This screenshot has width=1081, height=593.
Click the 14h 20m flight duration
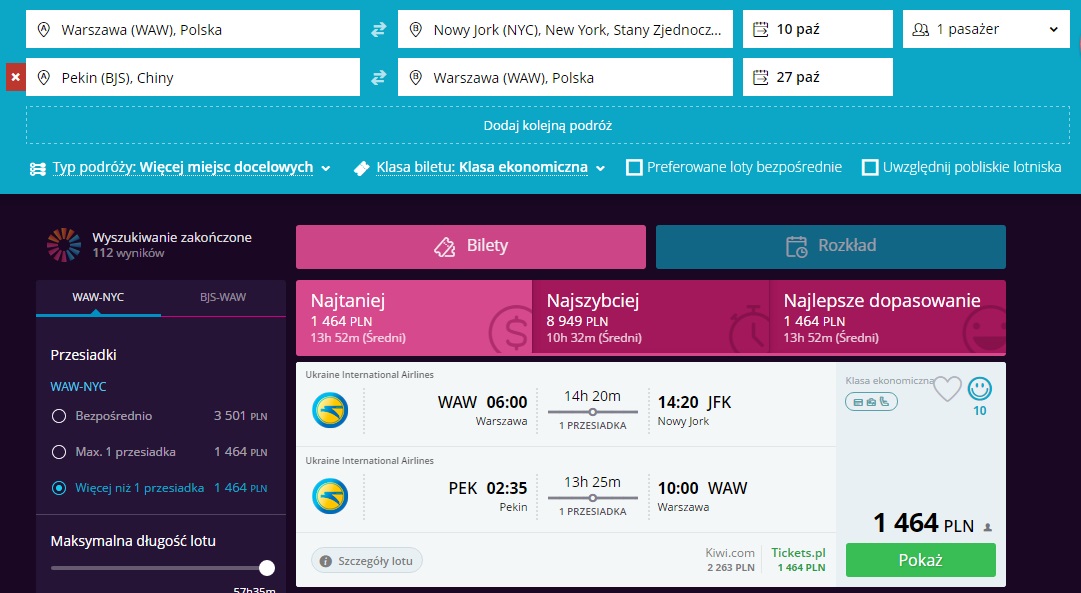pyautogui.click(x=592, y=396)
